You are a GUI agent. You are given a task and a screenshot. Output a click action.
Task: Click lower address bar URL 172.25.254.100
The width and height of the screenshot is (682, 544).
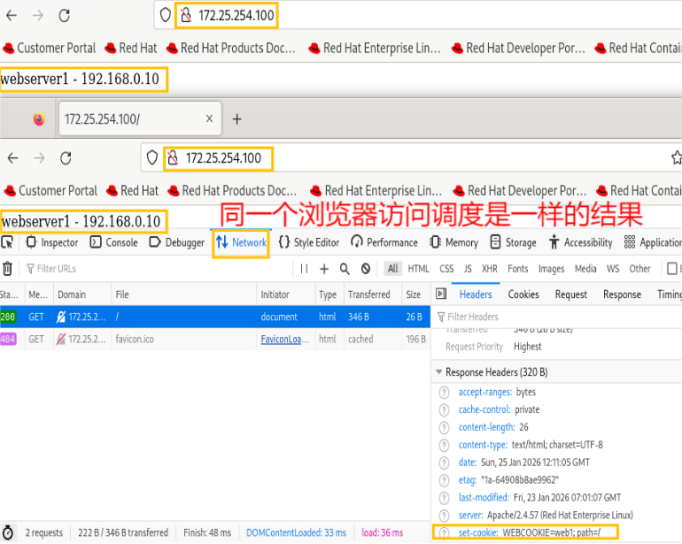click(224, 158)
